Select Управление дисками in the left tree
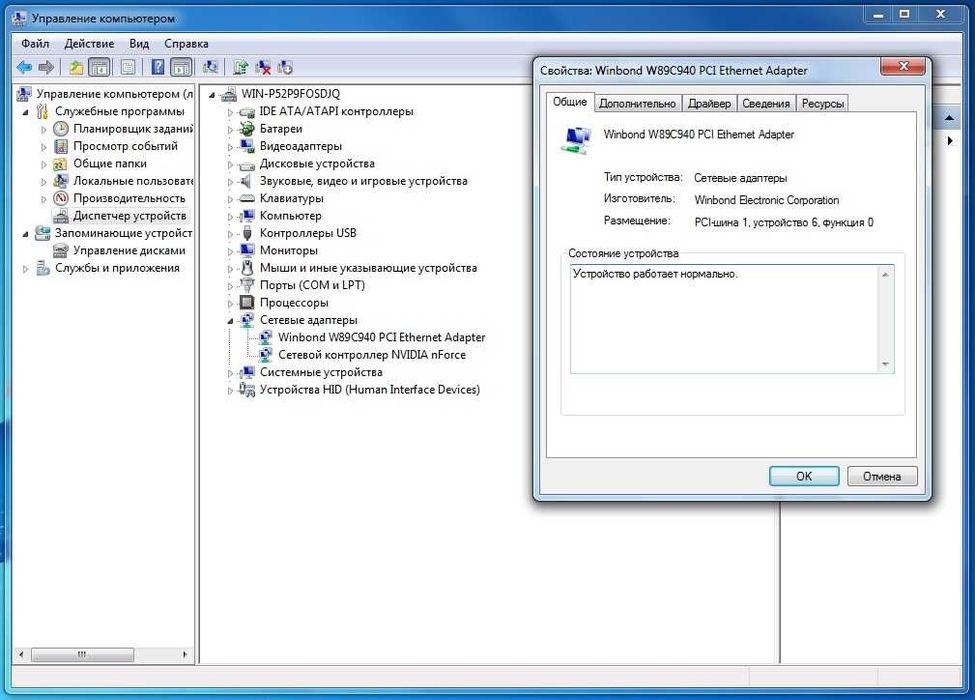The height and width of the screenshot is (700, 975). point(129,251)
